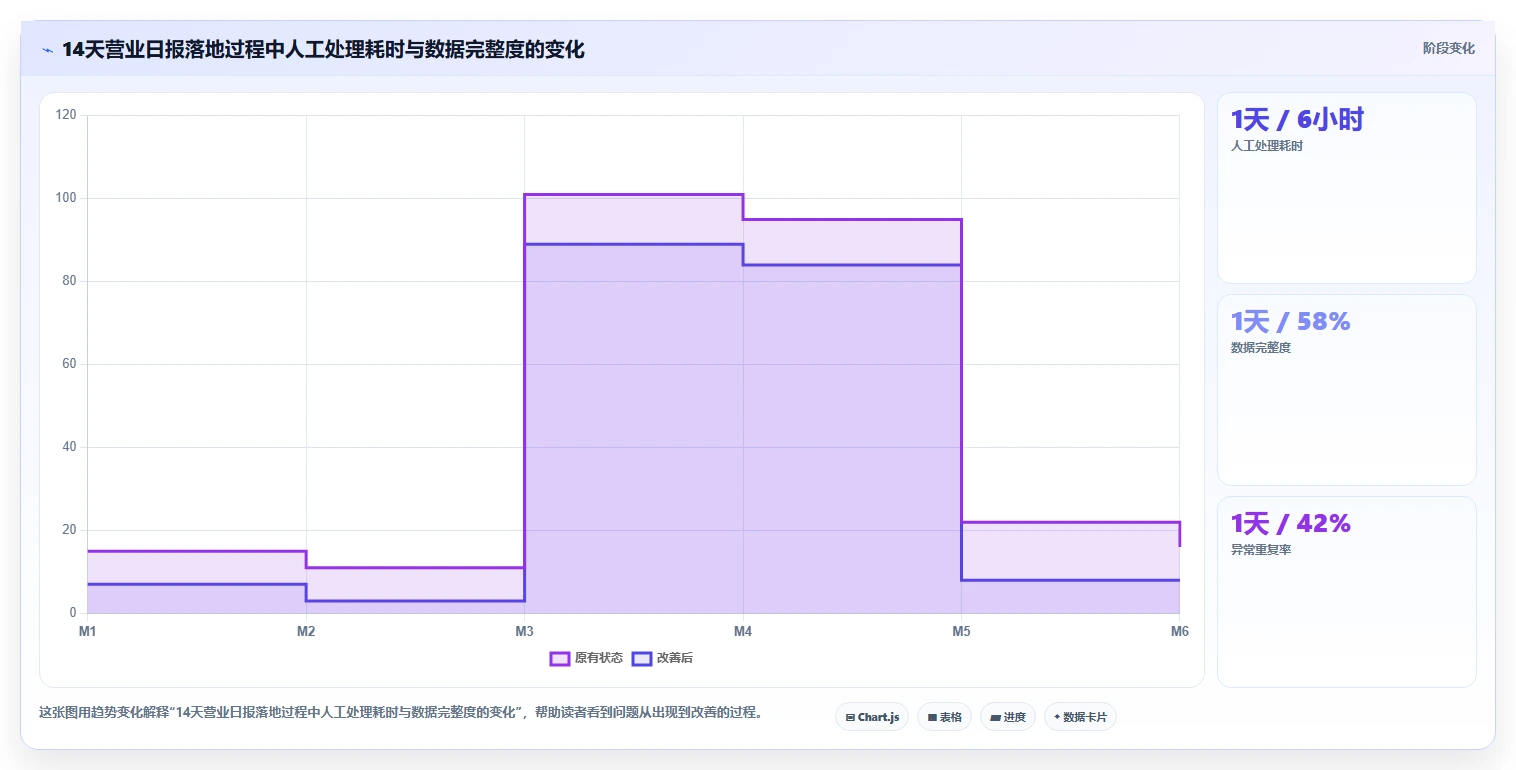Click the M3 axis label

click(x=524, y=631)
